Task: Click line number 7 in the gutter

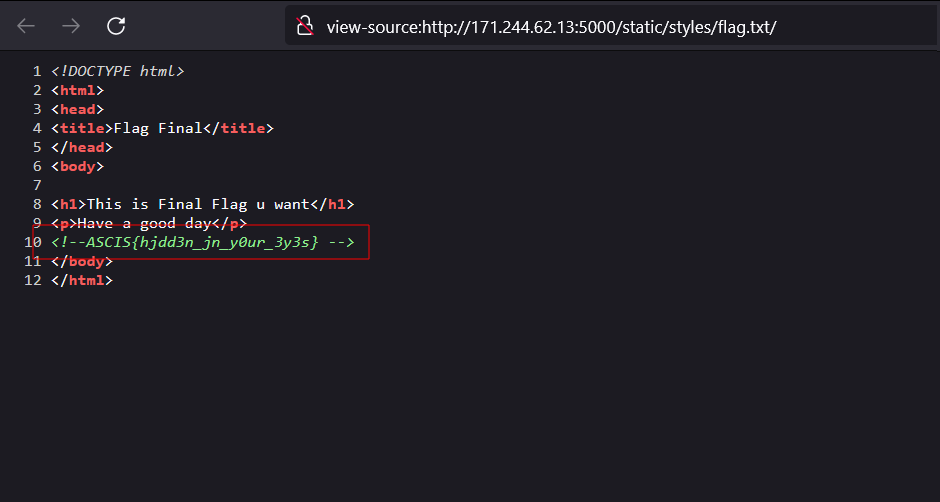Action: (37, 185)
